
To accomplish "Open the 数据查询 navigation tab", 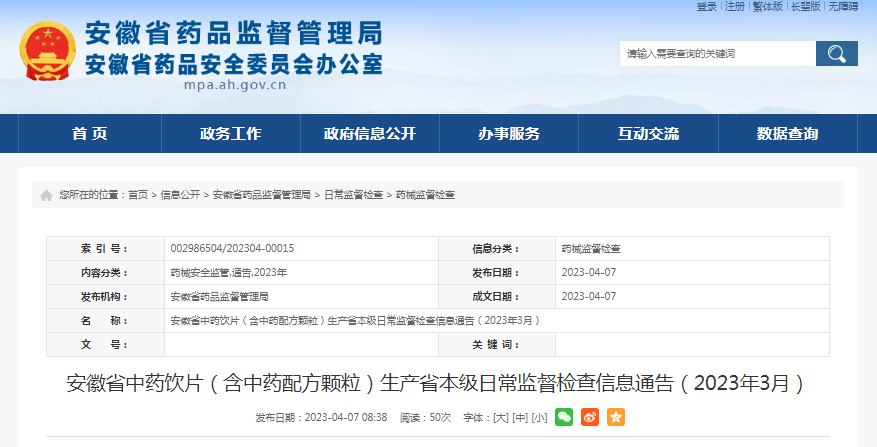I will pos(788,133).
